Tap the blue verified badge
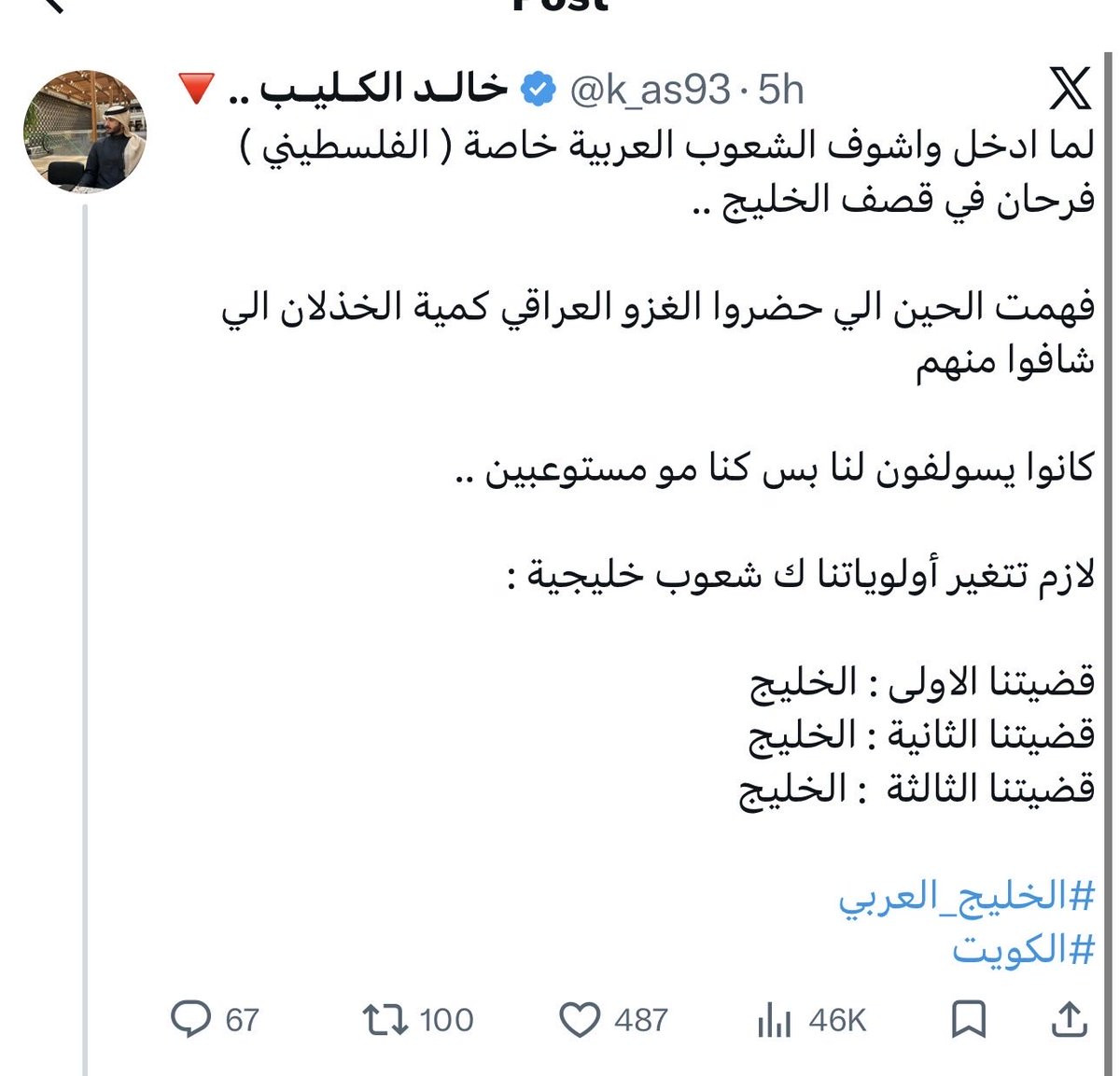 (538, 90)
